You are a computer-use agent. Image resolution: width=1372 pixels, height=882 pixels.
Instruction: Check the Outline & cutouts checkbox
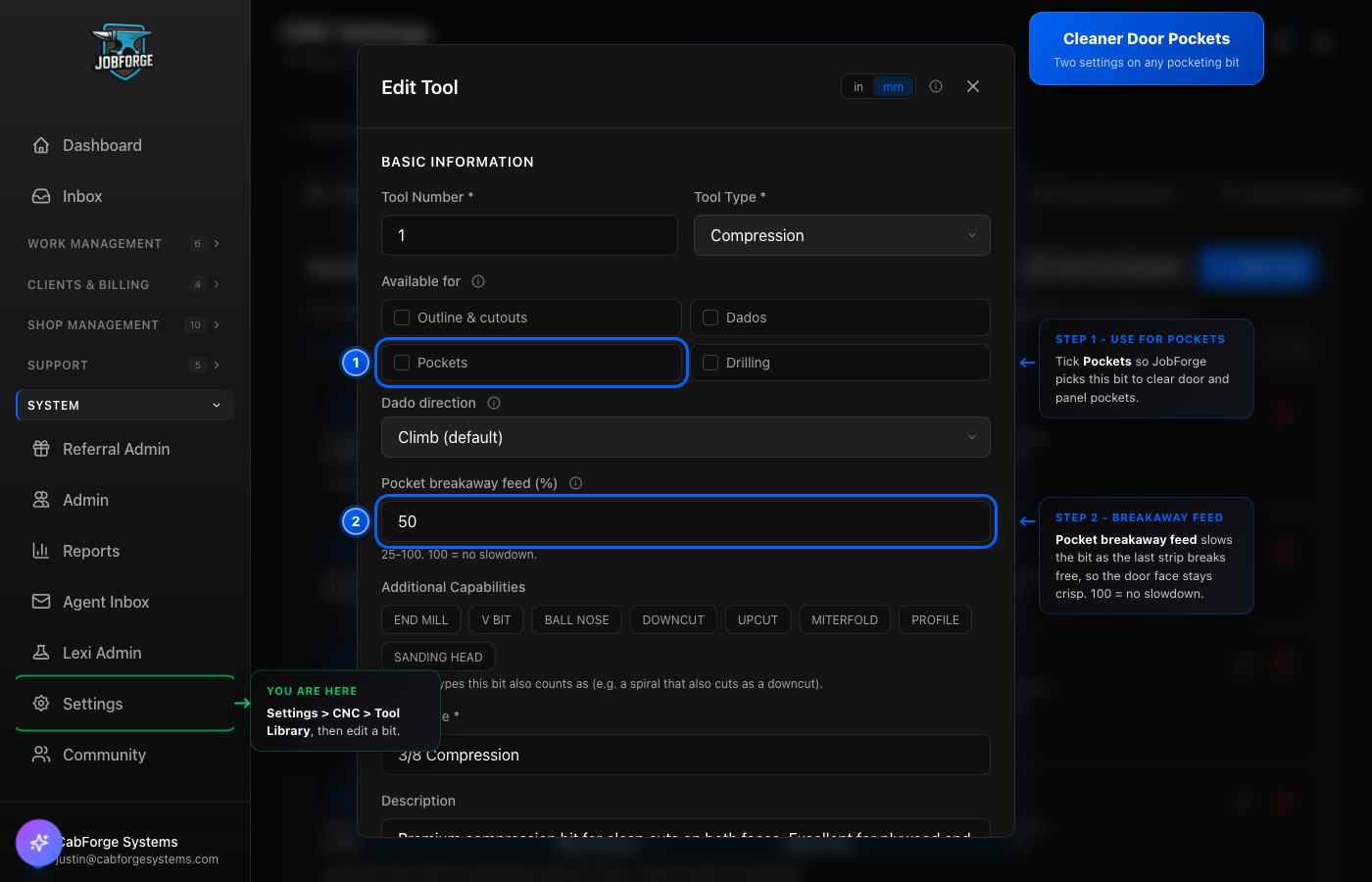[x=402, y=318]
